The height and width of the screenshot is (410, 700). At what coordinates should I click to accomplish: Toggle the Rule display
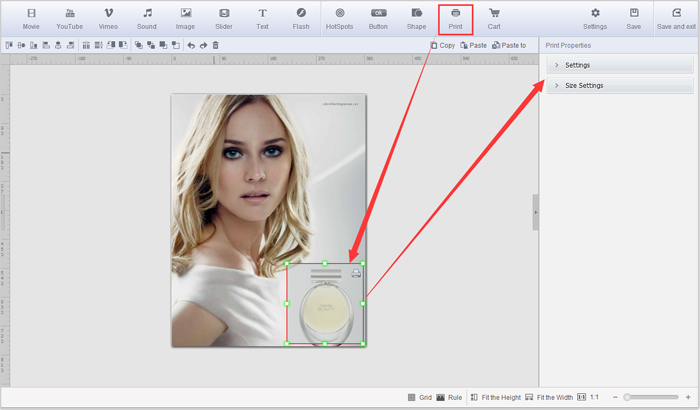[x=448, y=397]
